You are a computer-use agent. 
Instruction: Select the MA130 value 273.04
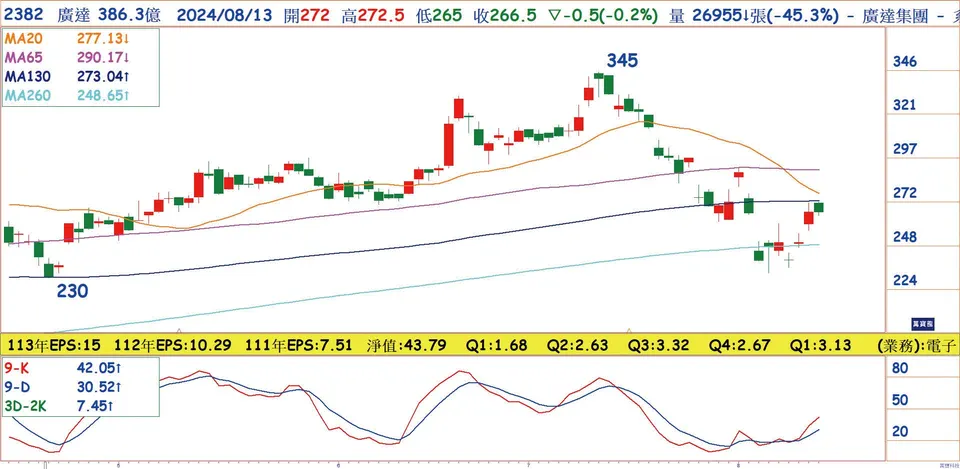pyautogui.click(x=102, y=77)
